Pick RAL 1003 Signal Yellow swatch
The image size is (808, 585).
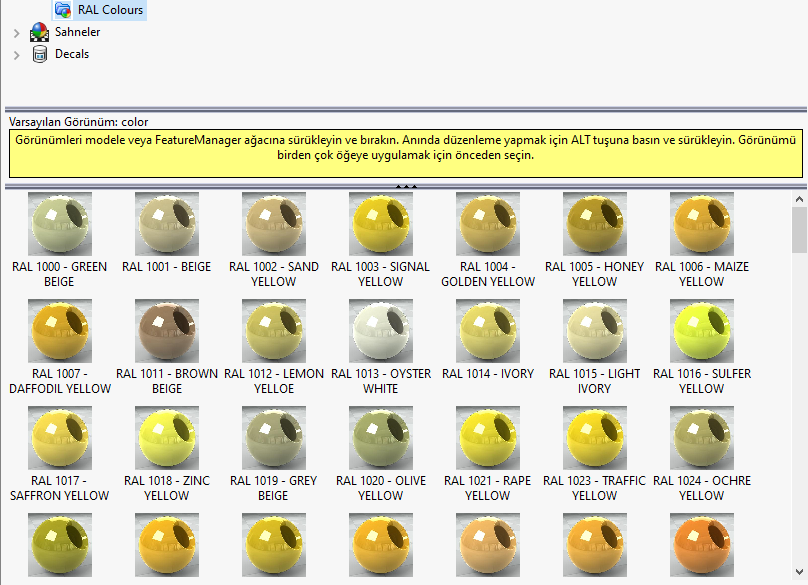[380, 224]
